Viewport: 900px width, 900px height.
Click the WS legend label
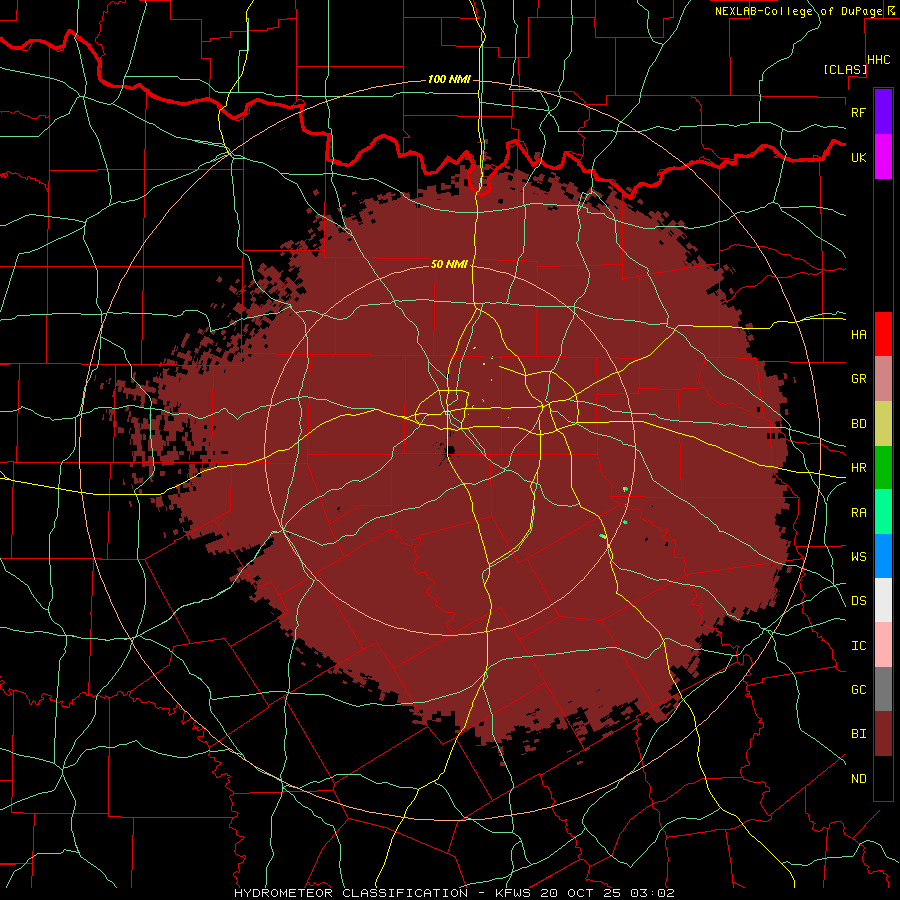pos(859,556)
